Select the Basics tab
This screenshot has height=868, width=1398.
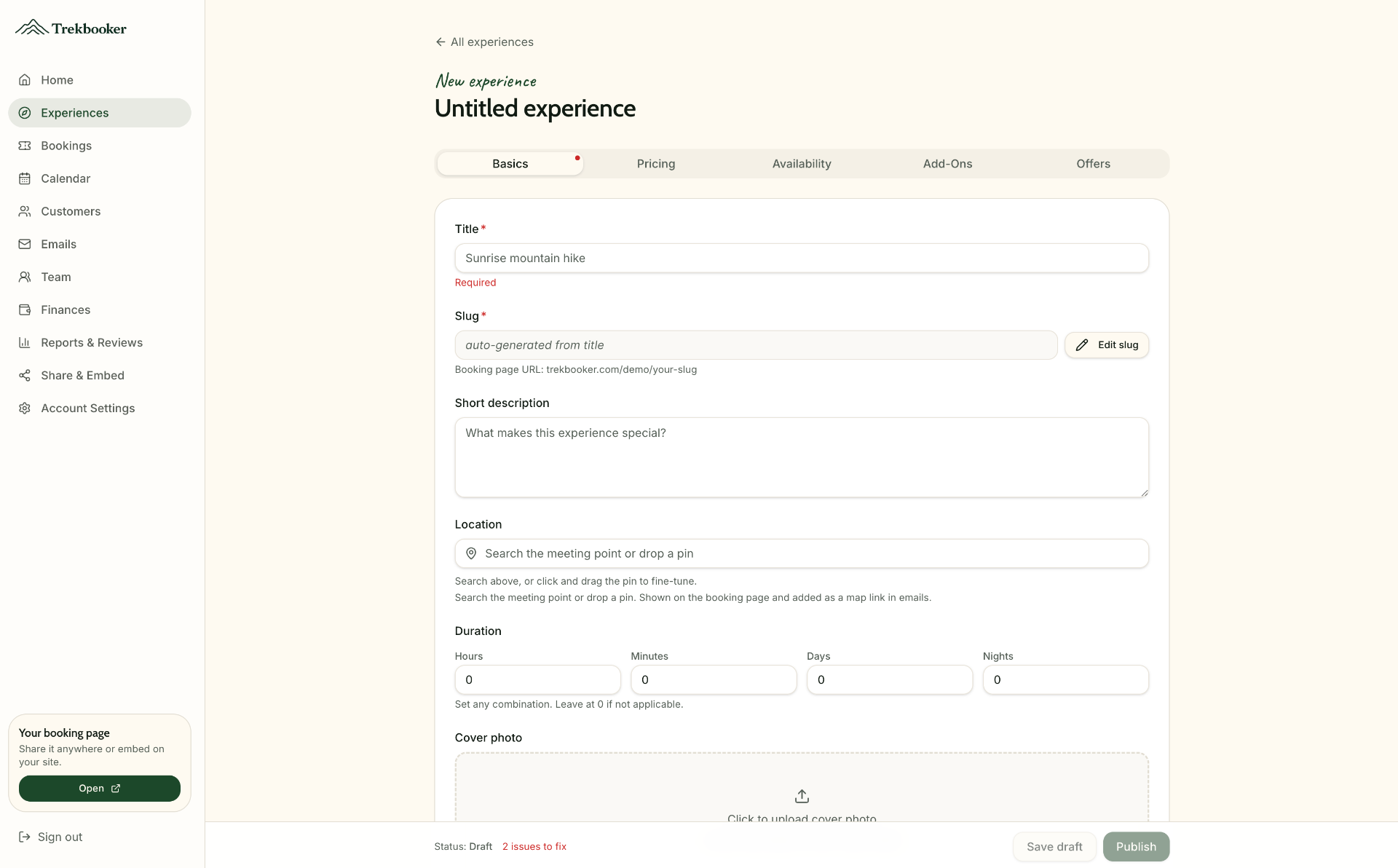pos(510,164)
